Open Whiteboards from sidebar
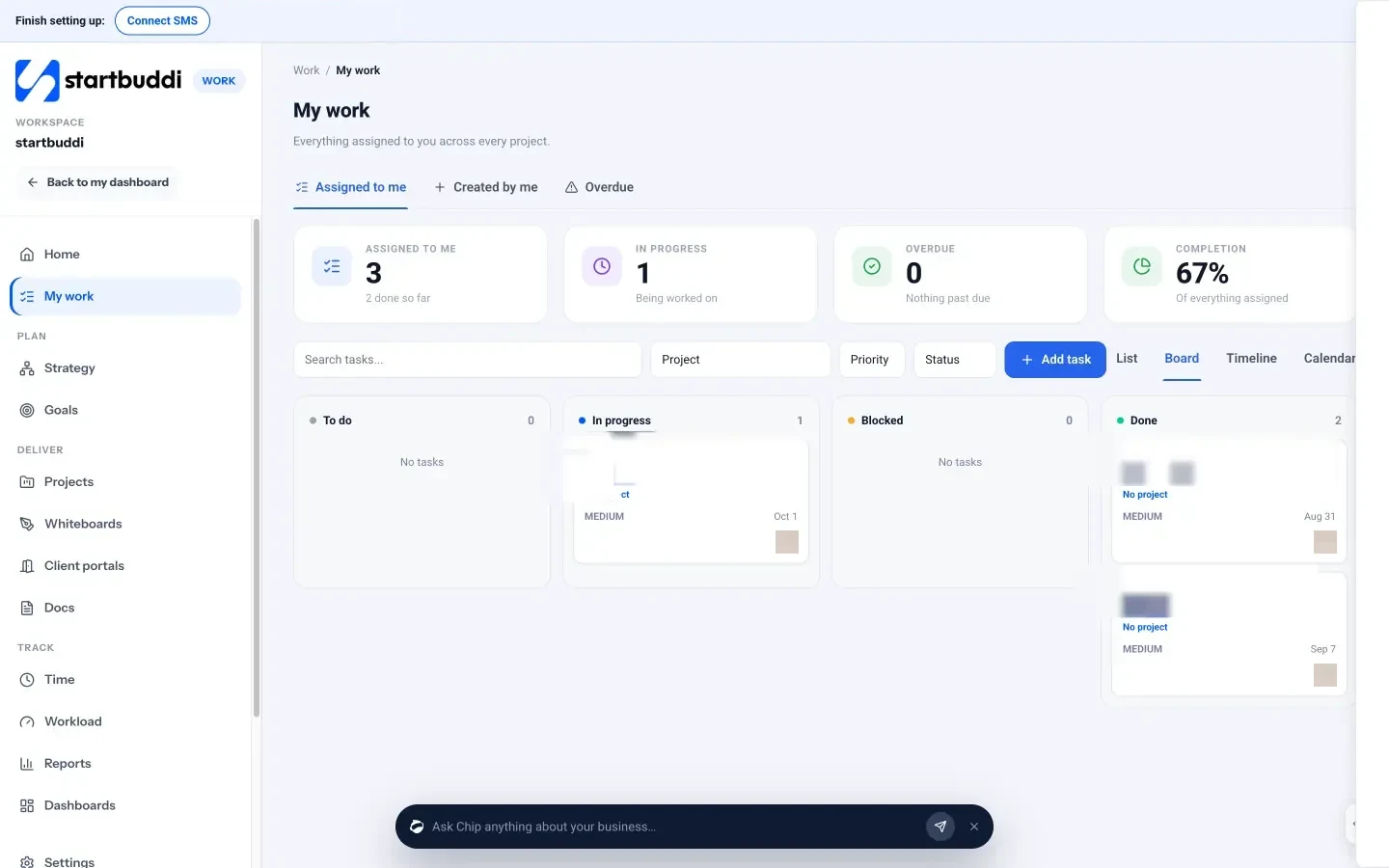Image resolution: width=1389 pixels, height=868 pixels. coord(125,524)
